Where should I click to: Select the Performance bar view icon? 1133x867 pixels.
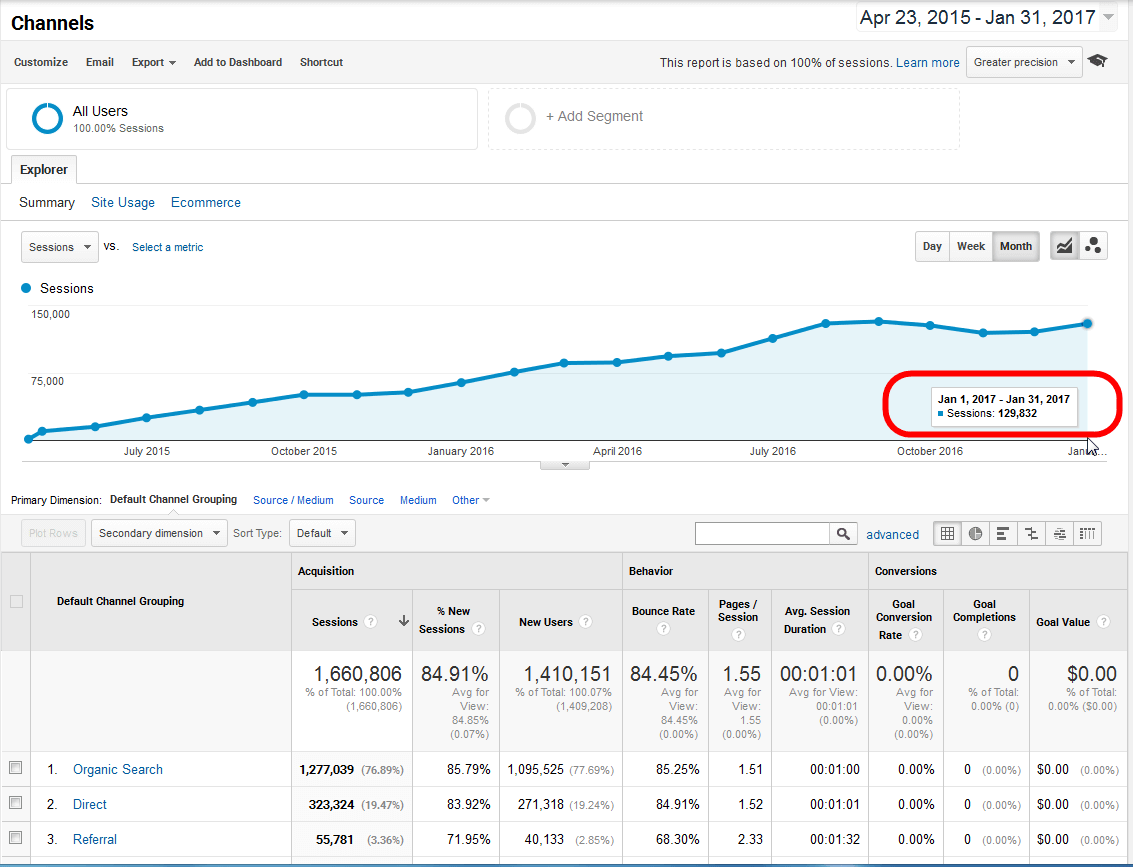pyautogui.click(x=1003, y=534)
